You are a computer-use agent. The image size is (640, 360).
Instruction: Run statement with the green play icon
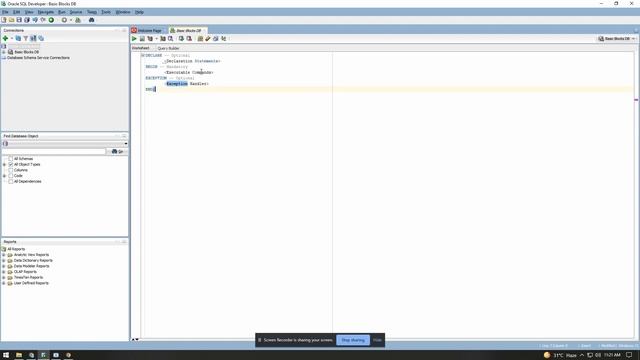[134, 39]
